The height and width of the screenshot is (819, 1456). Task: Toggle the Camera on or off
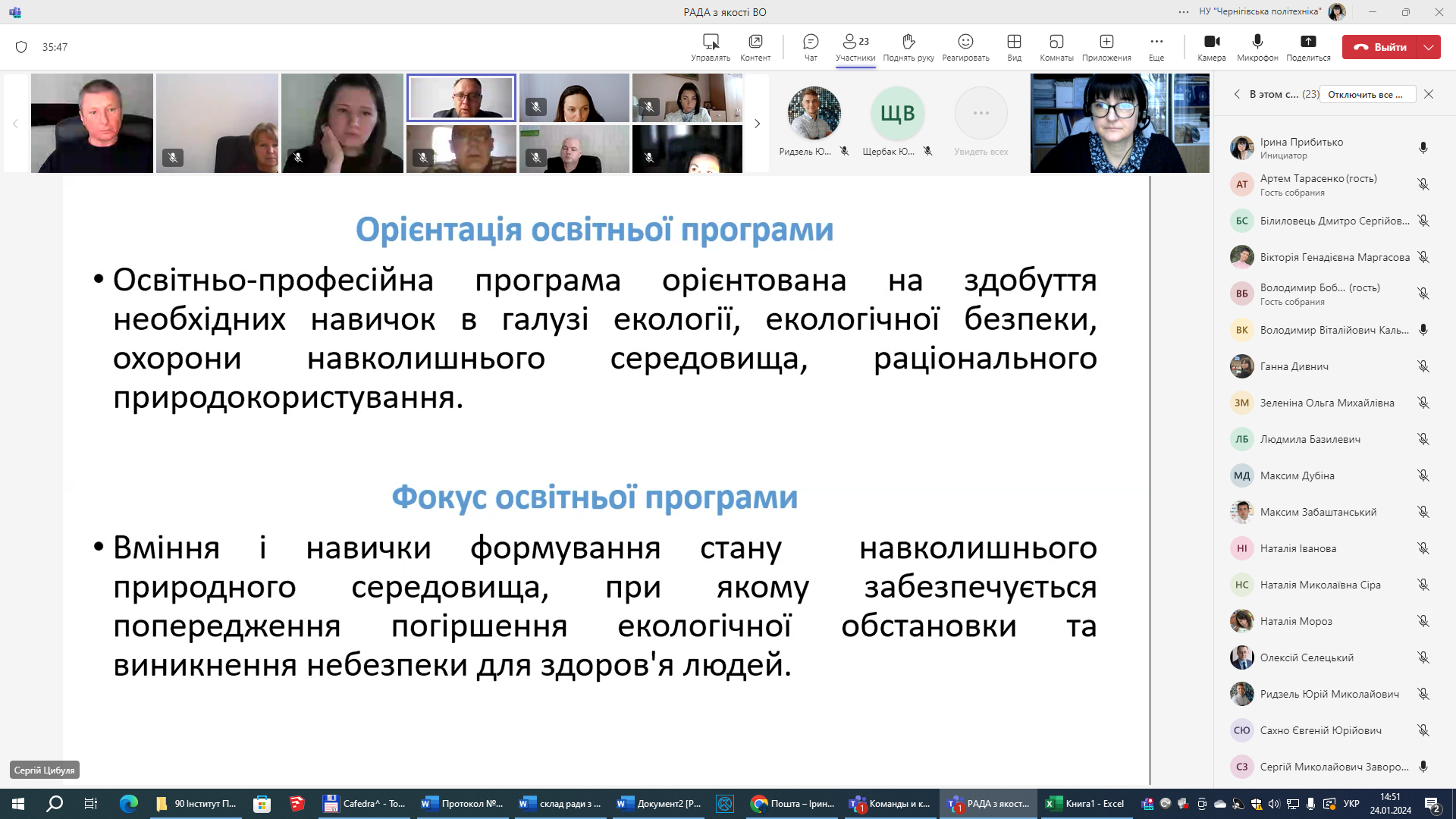tap(1211, 42)
